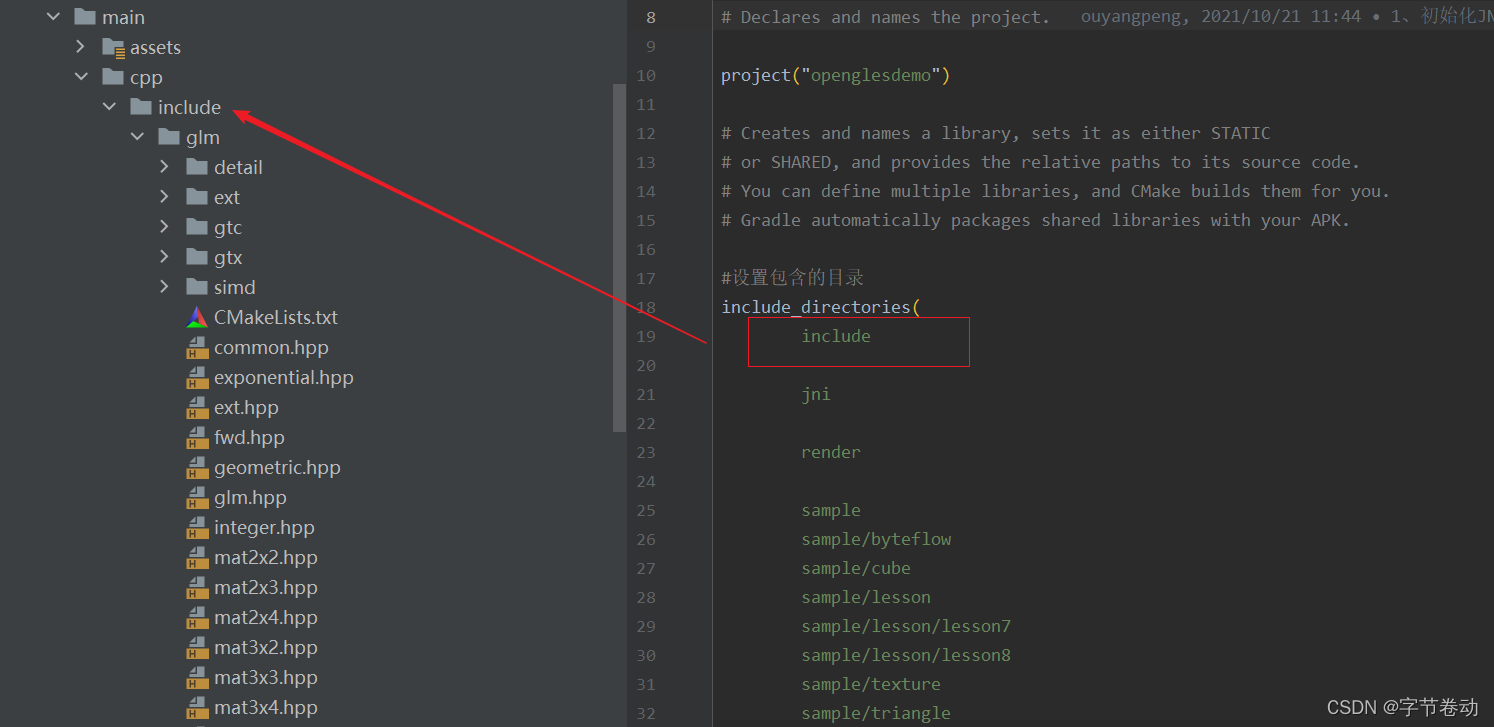Place cursor on project("openglesdemo") line

(x=835, y=75)
